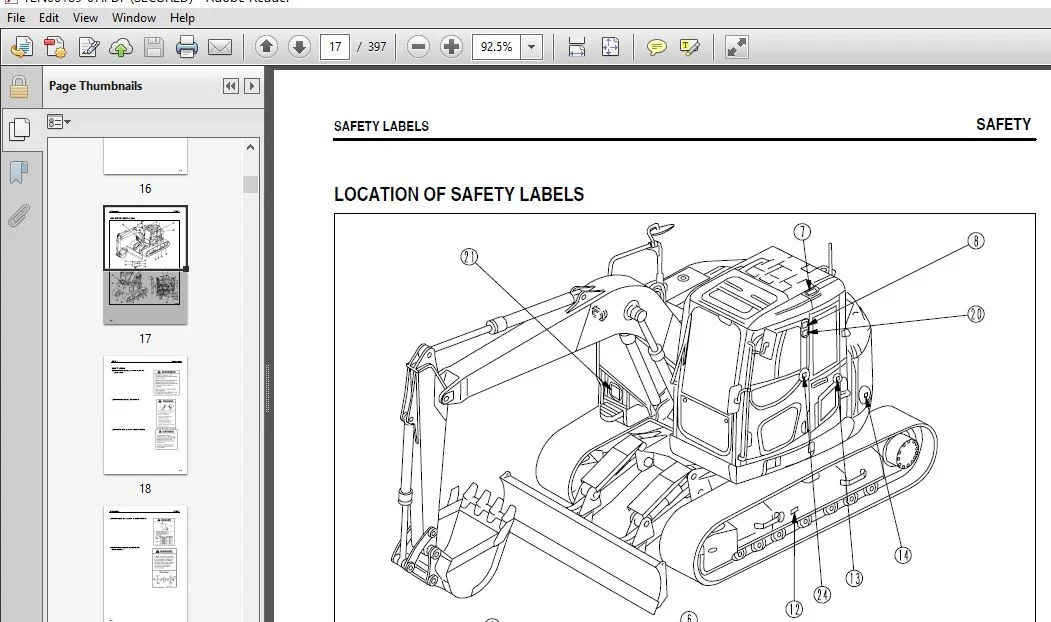This screenshot has height=622, width=1051.
Task: Send file by email envelope icon
Action: pyautogui.click(x=220, y=47)
